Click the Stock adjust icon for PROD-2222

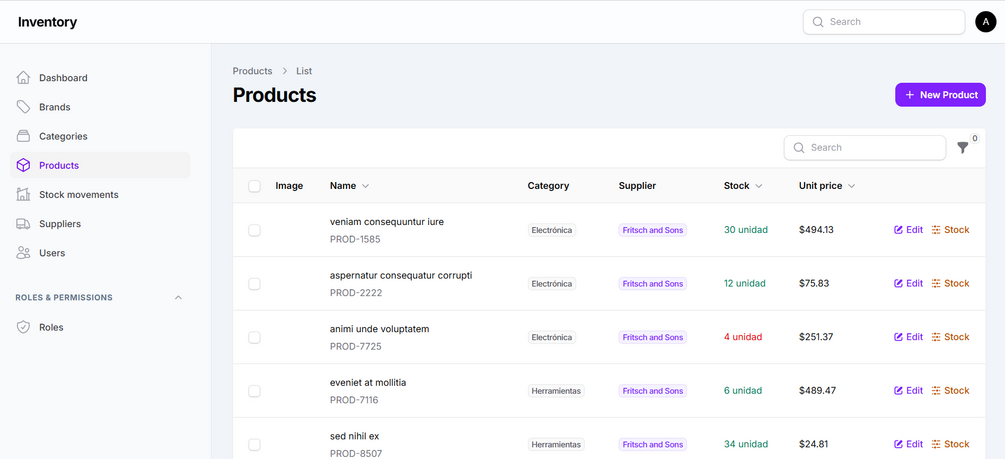(936, 283)
